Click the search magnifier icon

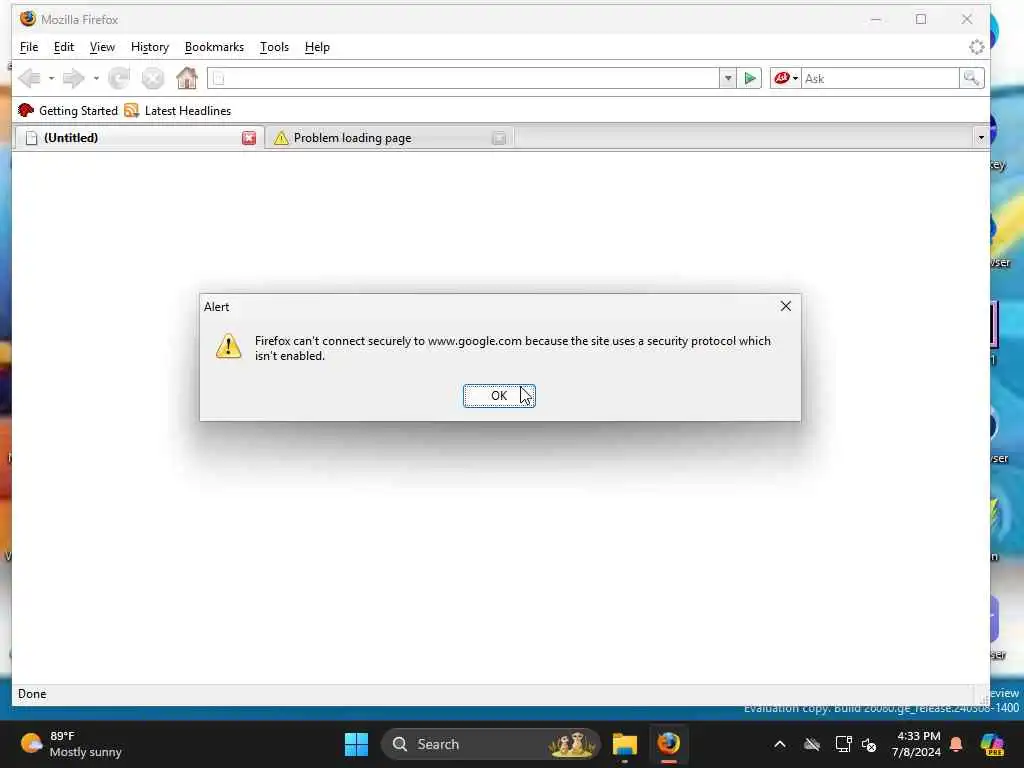pyautogui.click(x=972, y=78)
